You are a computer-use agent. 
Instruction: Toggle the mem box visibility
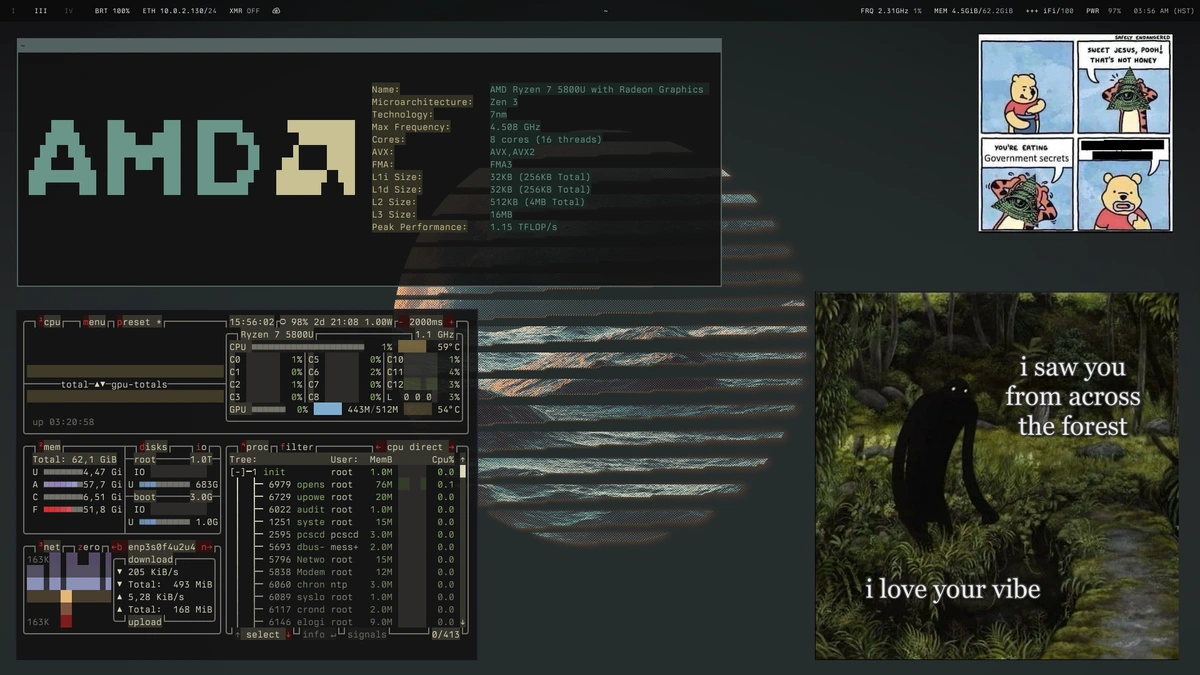point(50,447)
